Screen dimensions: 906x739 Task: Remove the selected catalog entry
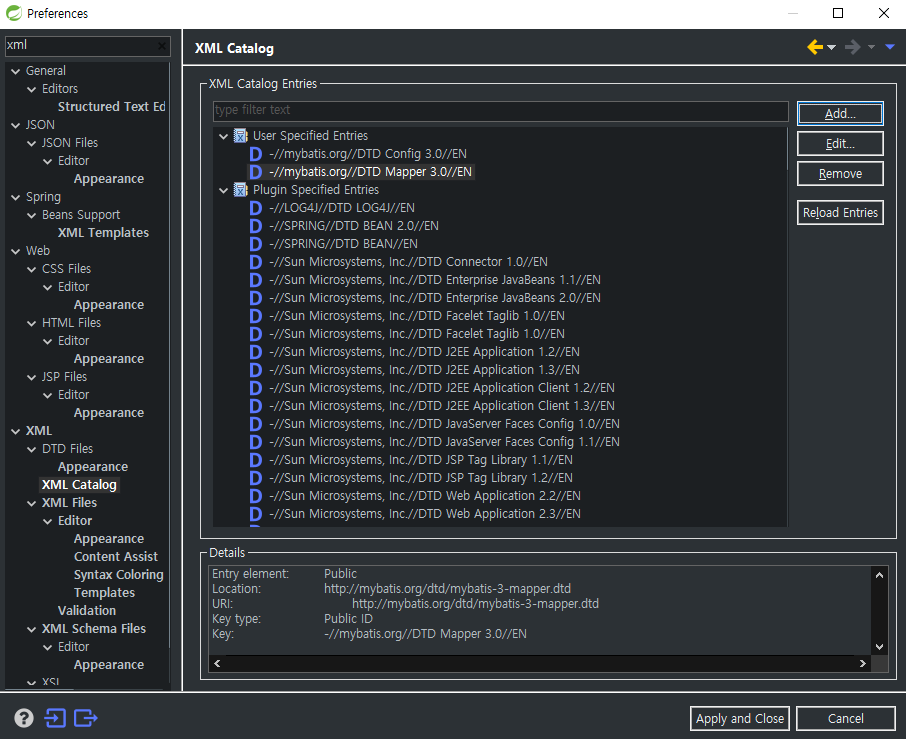pos(840,173)
